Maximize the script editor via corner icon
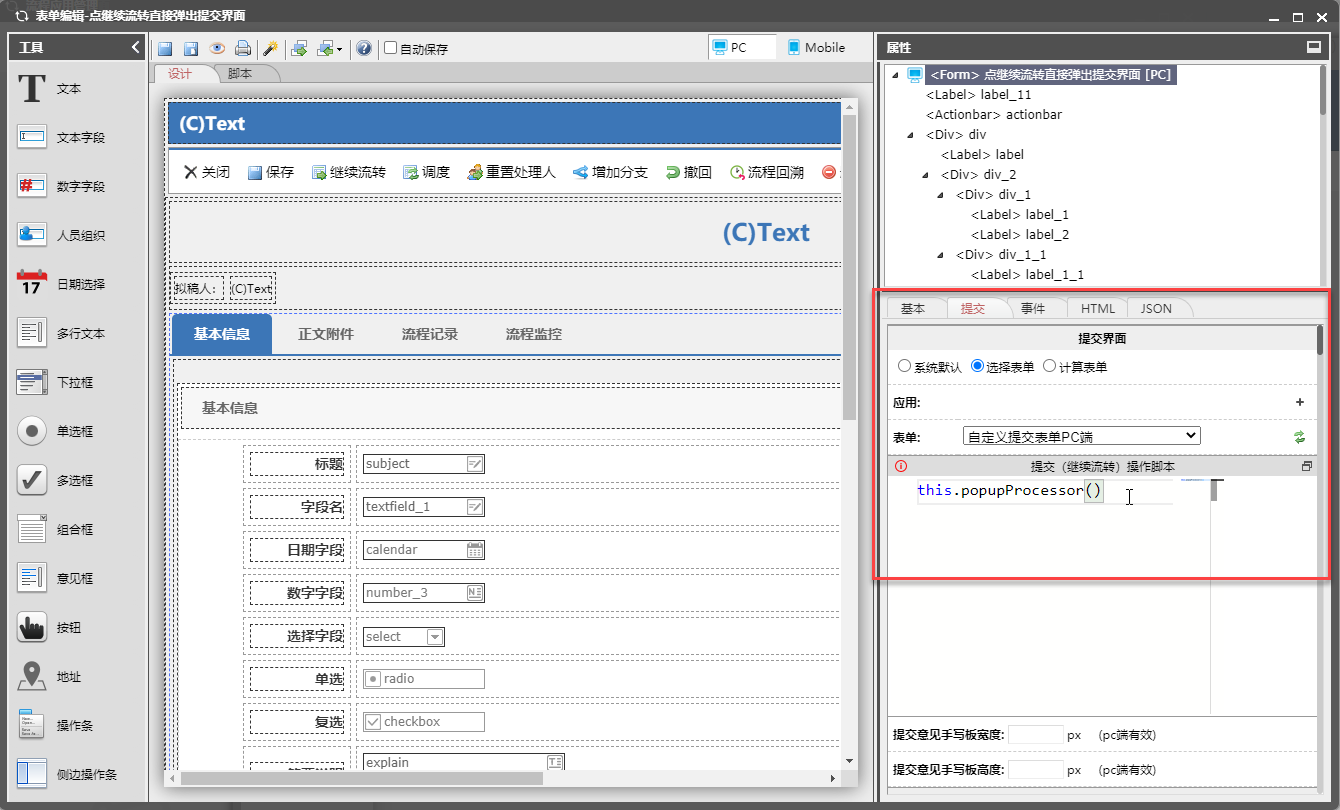The height and width of the screenshot is (810, 1340). [1306, 466]
